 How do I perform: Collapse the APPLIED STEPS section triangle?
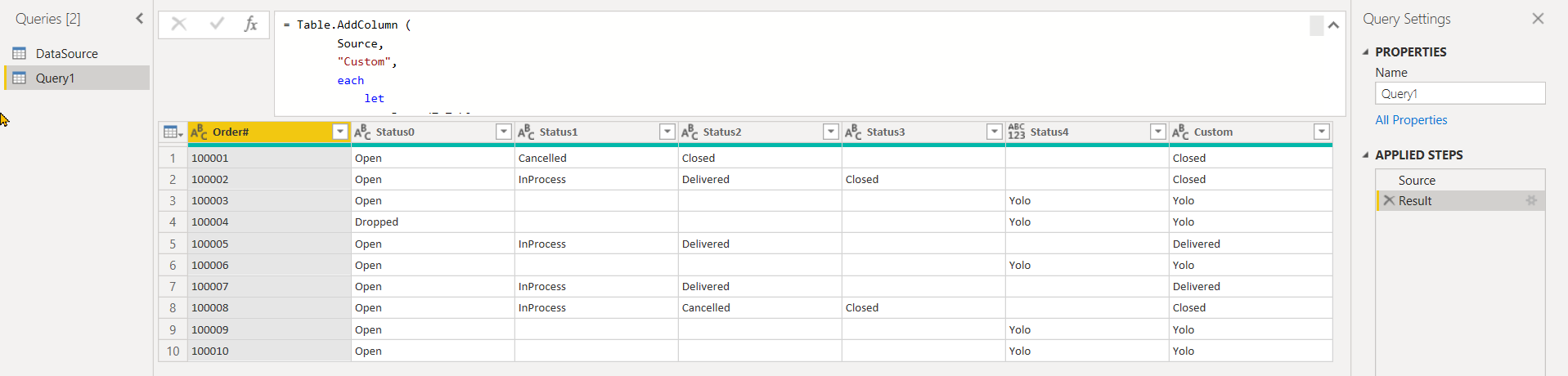pos(1365,155)
